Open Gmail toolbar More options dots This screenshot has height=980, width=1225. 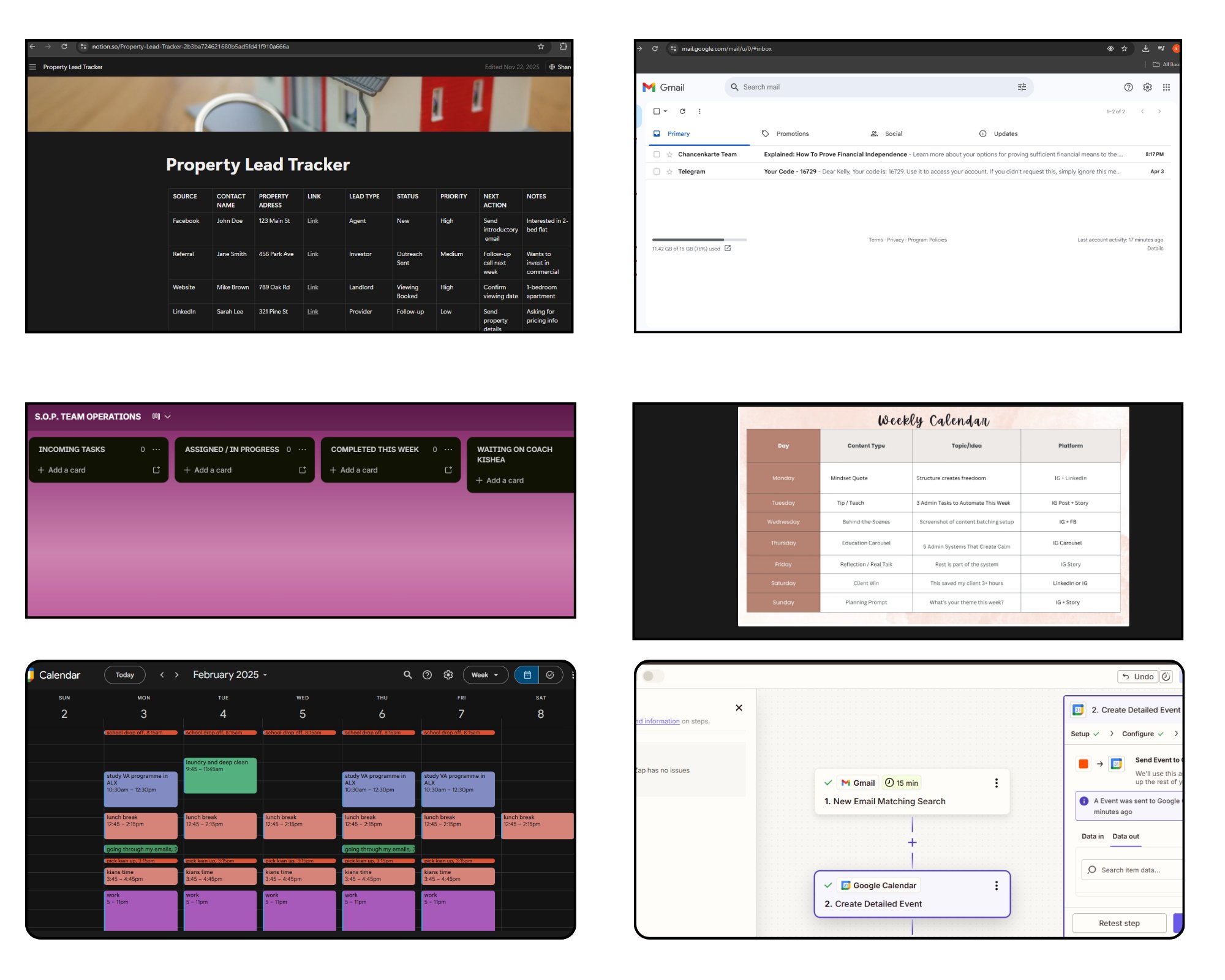coord(699,111)
